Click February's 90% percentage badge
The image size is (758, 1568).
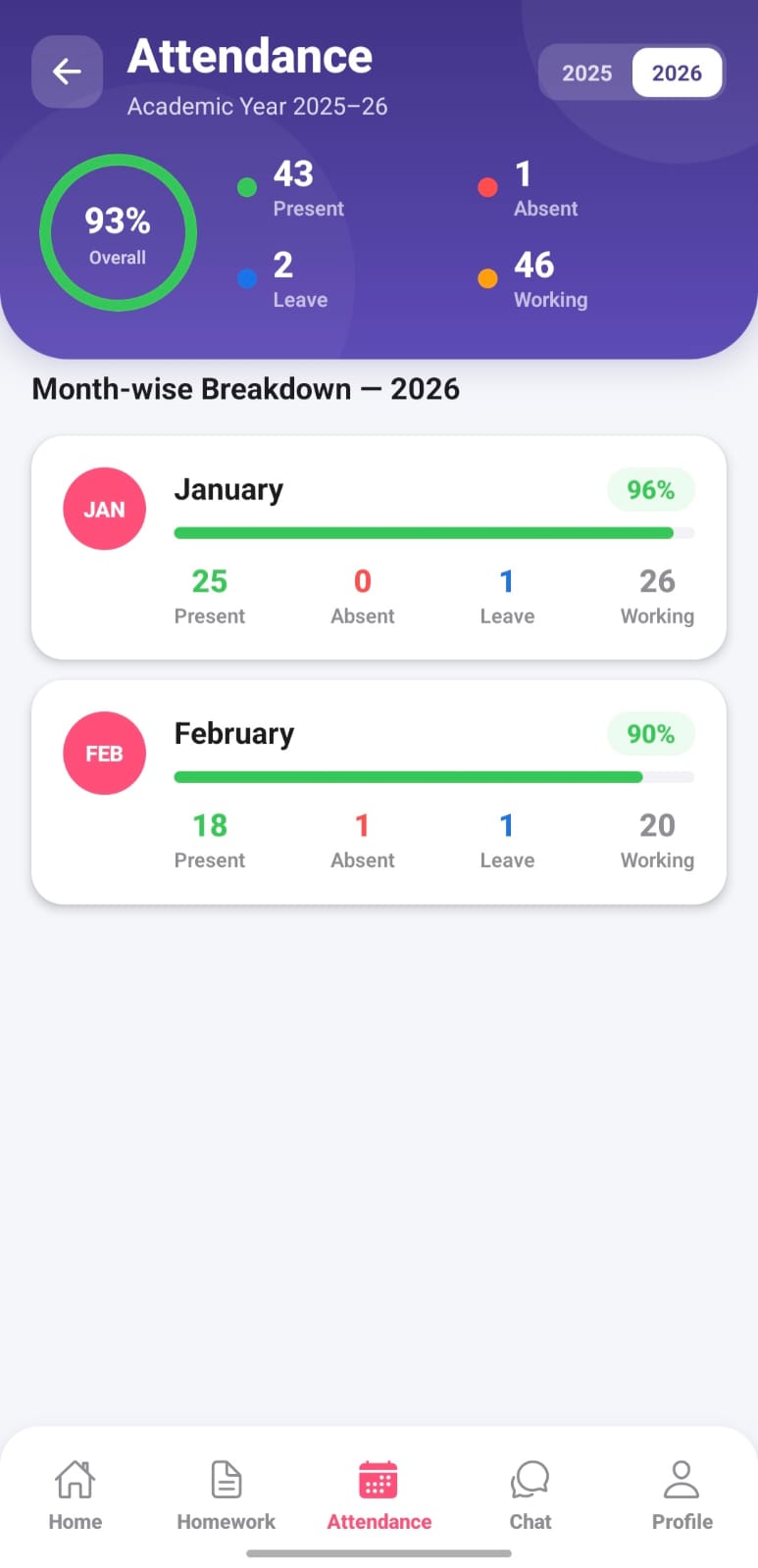point(650,734)
